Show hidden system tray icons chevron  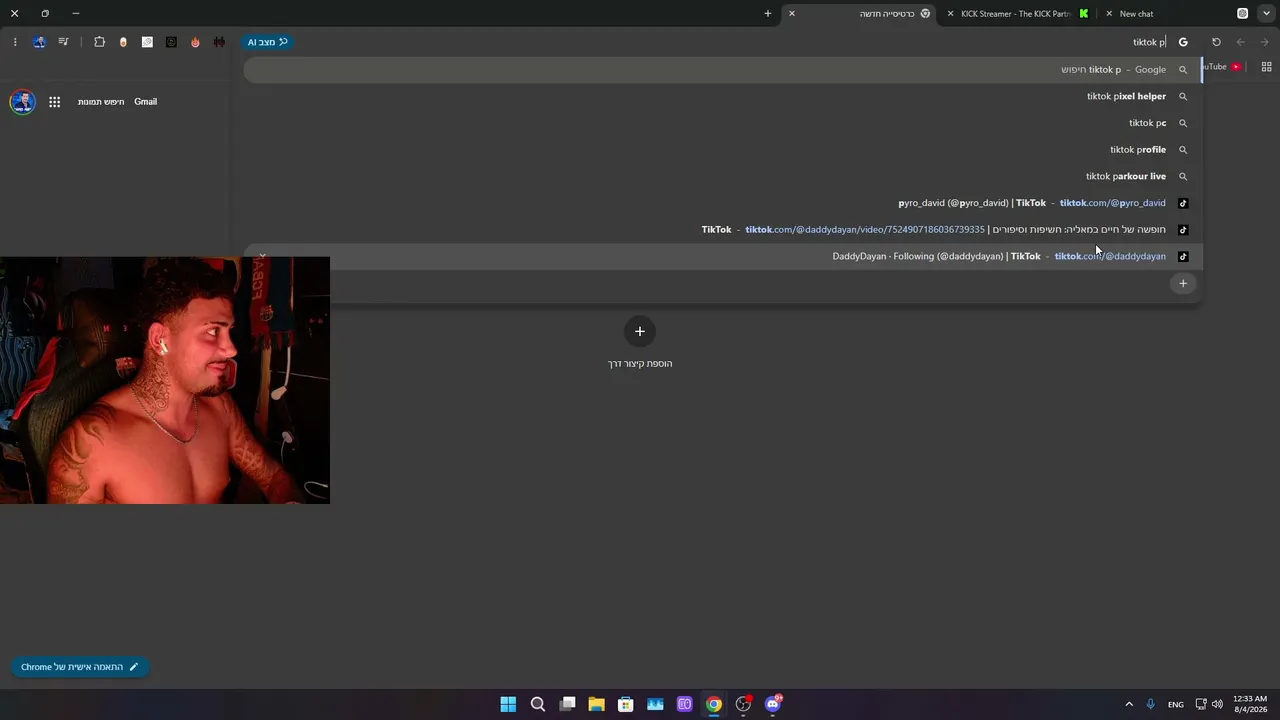[1129, 704]
